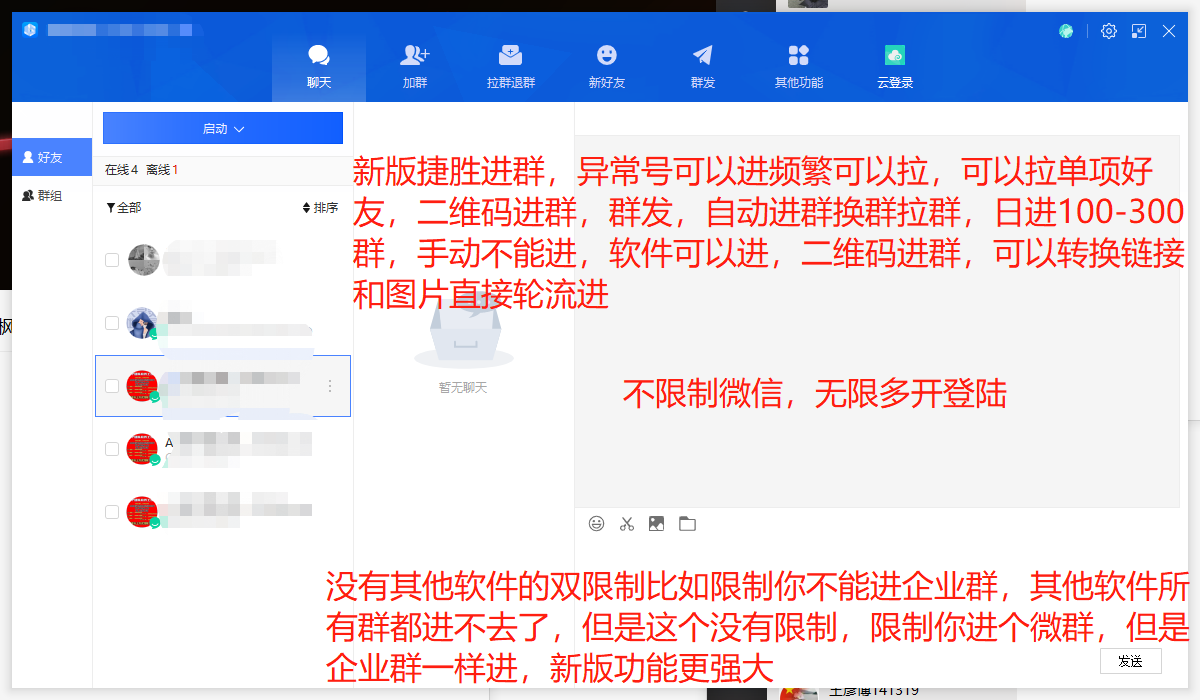Click the 其他功能 grid icon
This screenshot has width=1200, height=700.
[x=799, y=66]
